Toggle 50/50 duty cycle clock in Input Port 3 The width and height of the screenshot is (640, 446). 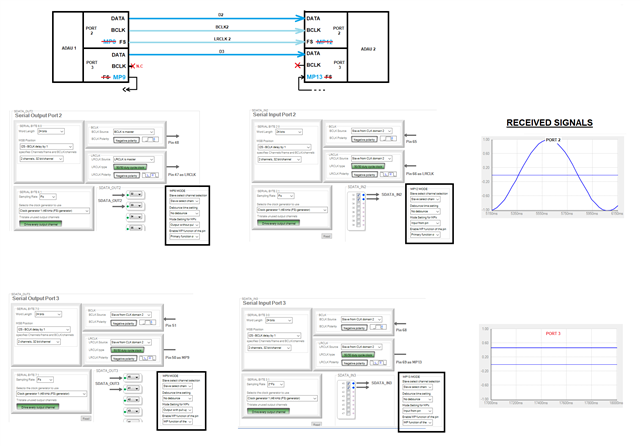point(358,355)
